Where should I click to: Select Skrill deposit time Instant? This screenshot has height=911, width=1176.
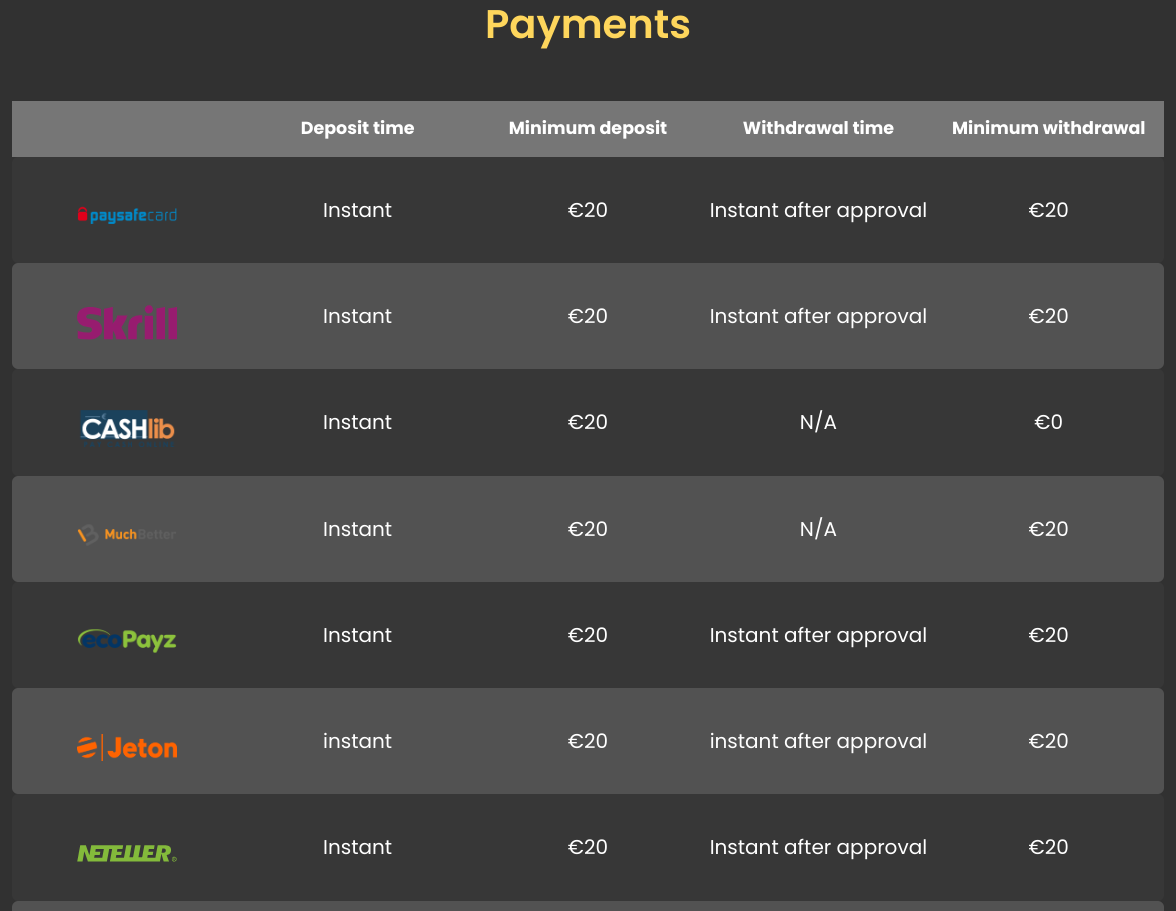tap(357, 316)
